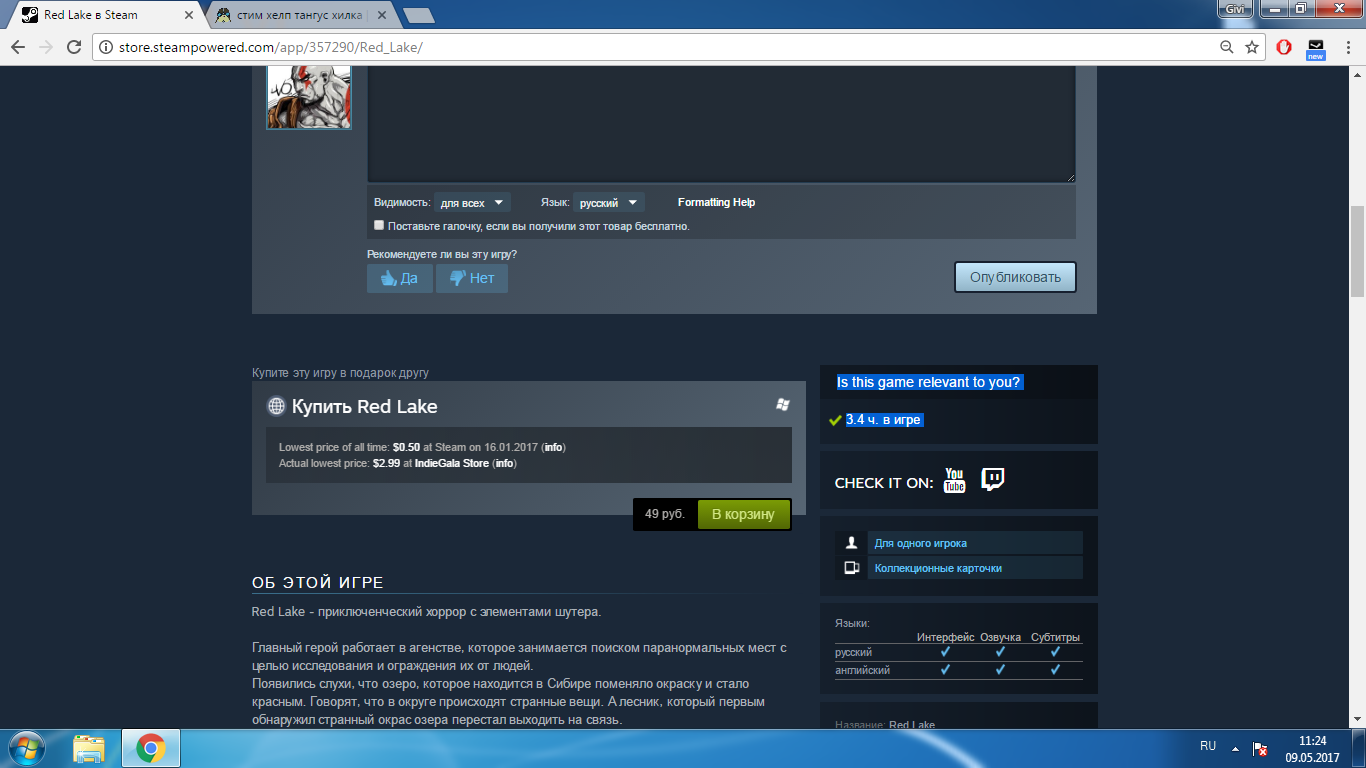The image size is (1366, 768).
Task: Tick the received-for-free checkbox
Action: pos(379,225)
